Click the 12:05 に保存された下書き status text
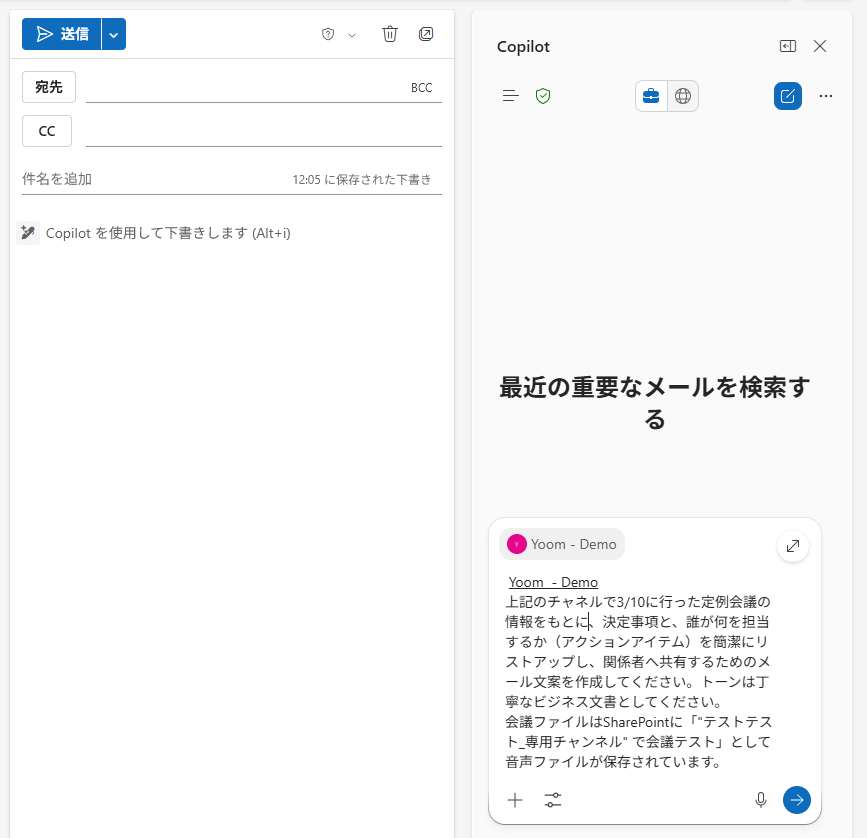 pyautogui.click(x=362, y=180)
